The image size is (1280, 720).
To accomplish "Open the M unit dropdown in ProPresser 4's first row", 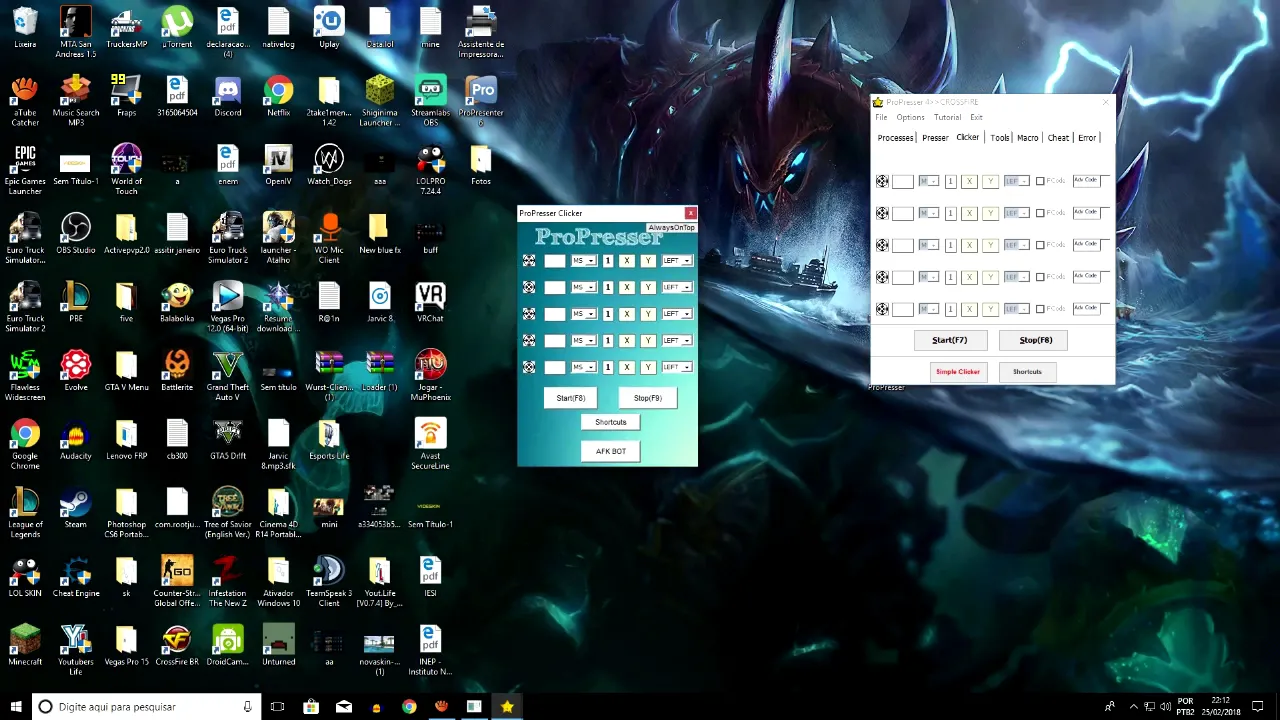I will (929, 181).
